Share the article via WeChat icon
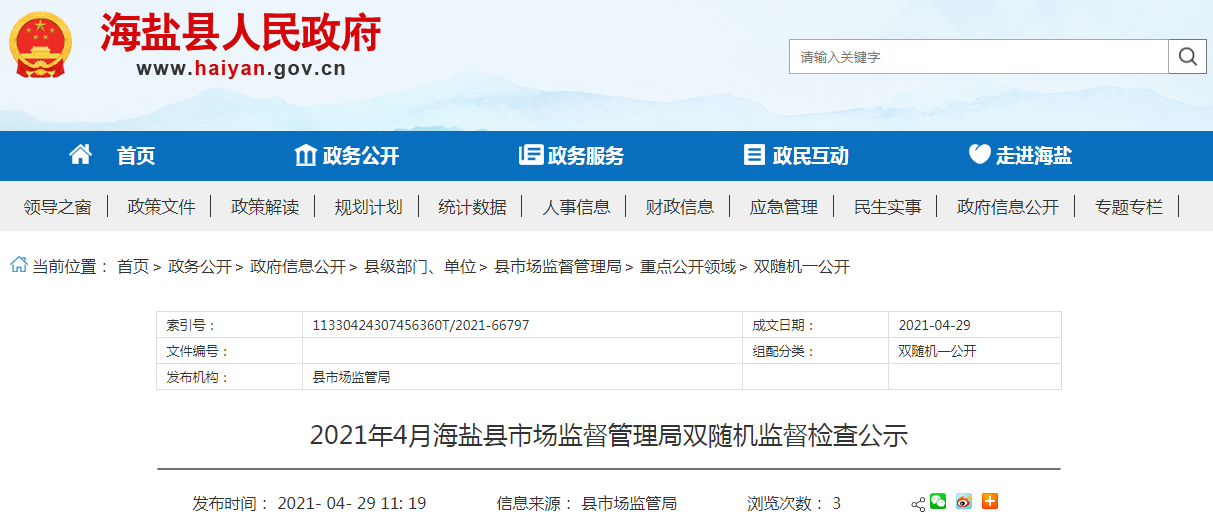 (x=937, y=502)
